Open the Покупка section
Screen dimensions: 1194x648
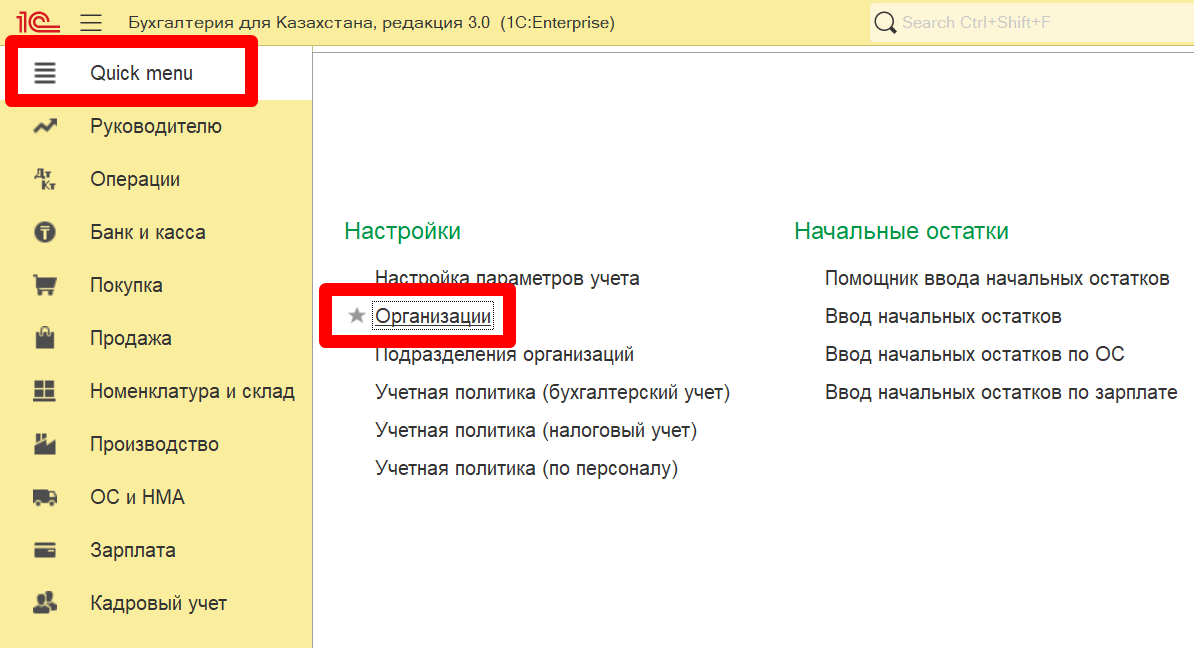(x=126, y=285)
